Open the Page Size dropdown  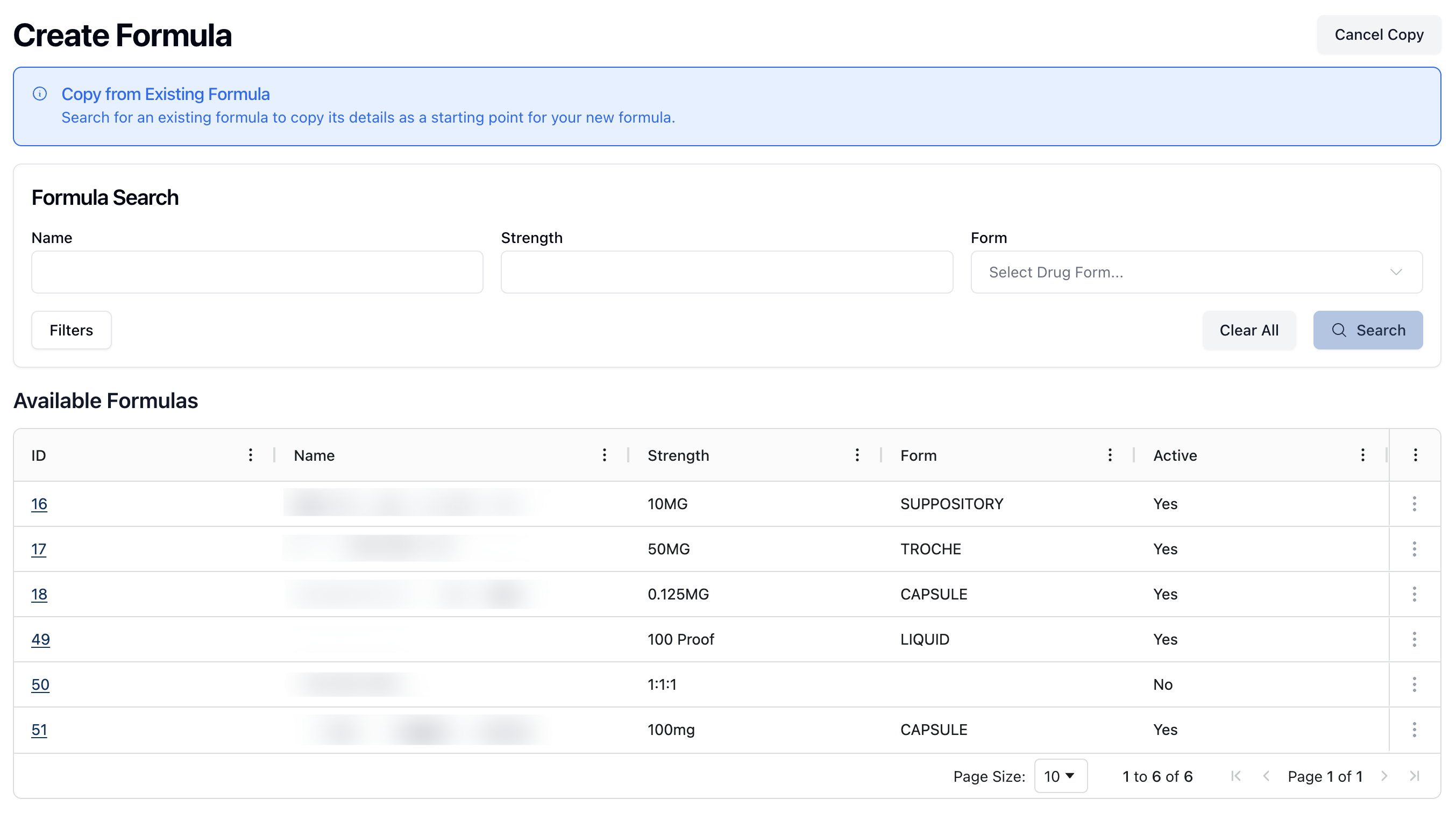[1060, 776]
